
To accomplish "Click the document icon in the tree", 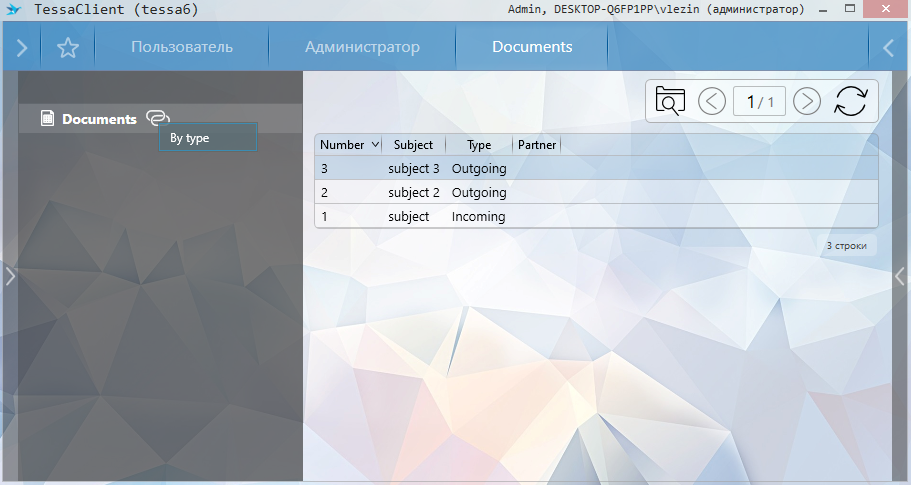I will 47,119.
